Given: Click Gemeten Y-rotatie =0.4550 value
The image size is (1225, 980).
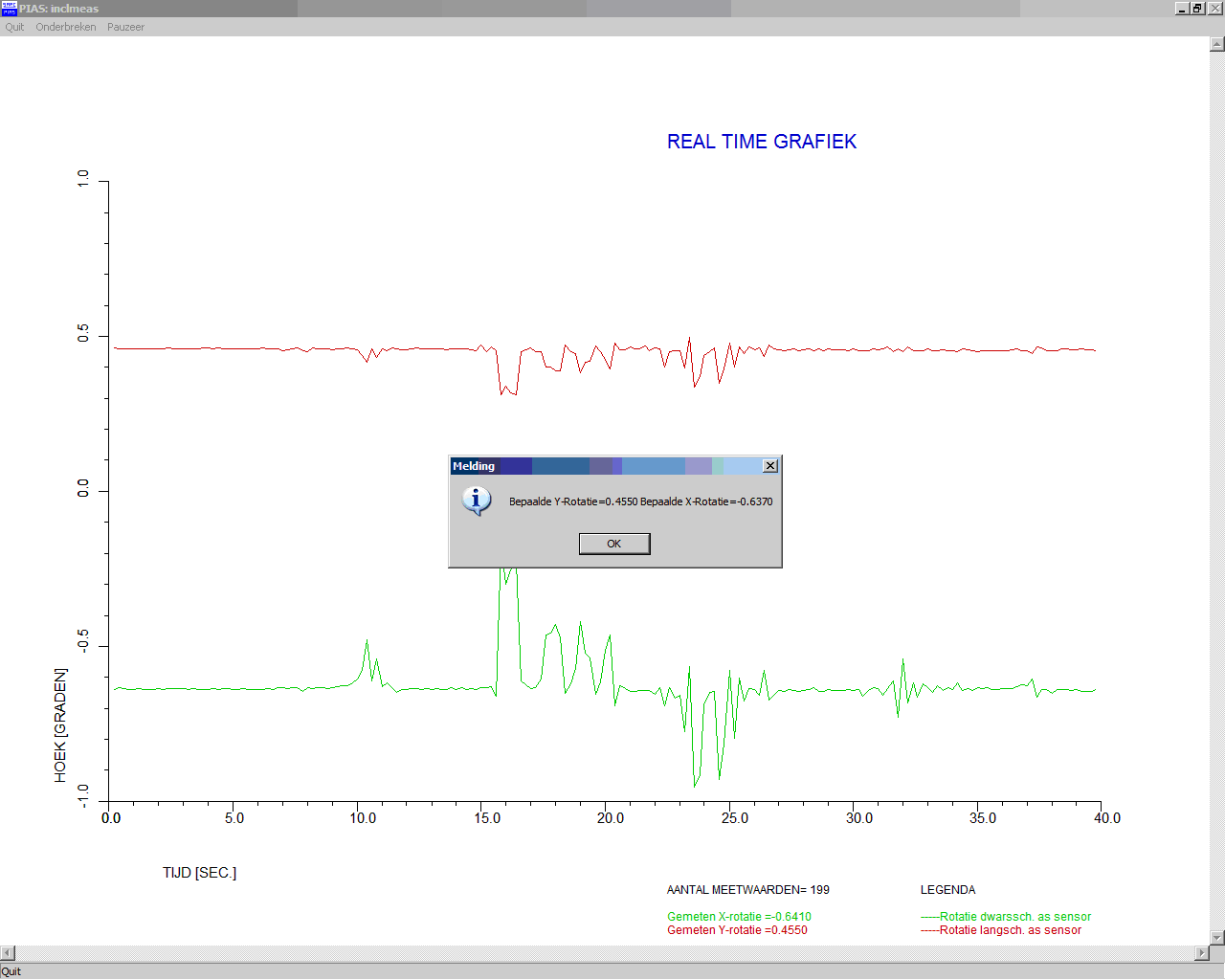Looking at the screenshot, I should (737, 930).
